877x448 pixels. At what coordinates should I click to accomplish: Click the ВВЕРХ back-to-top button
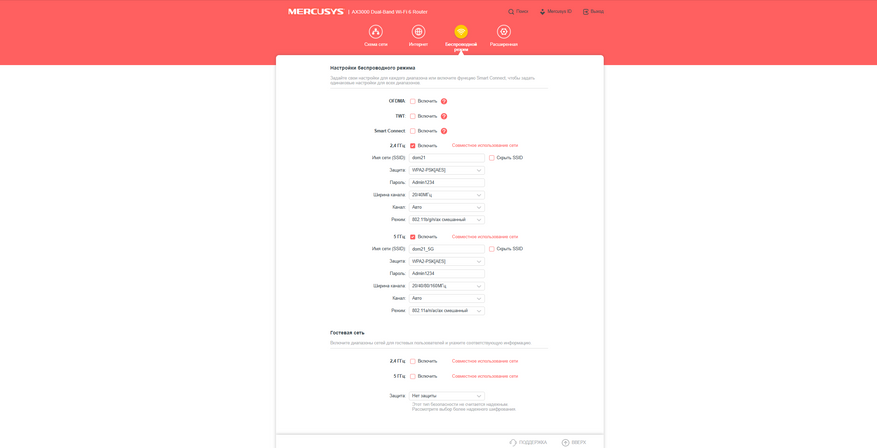(x=574, y=442)
